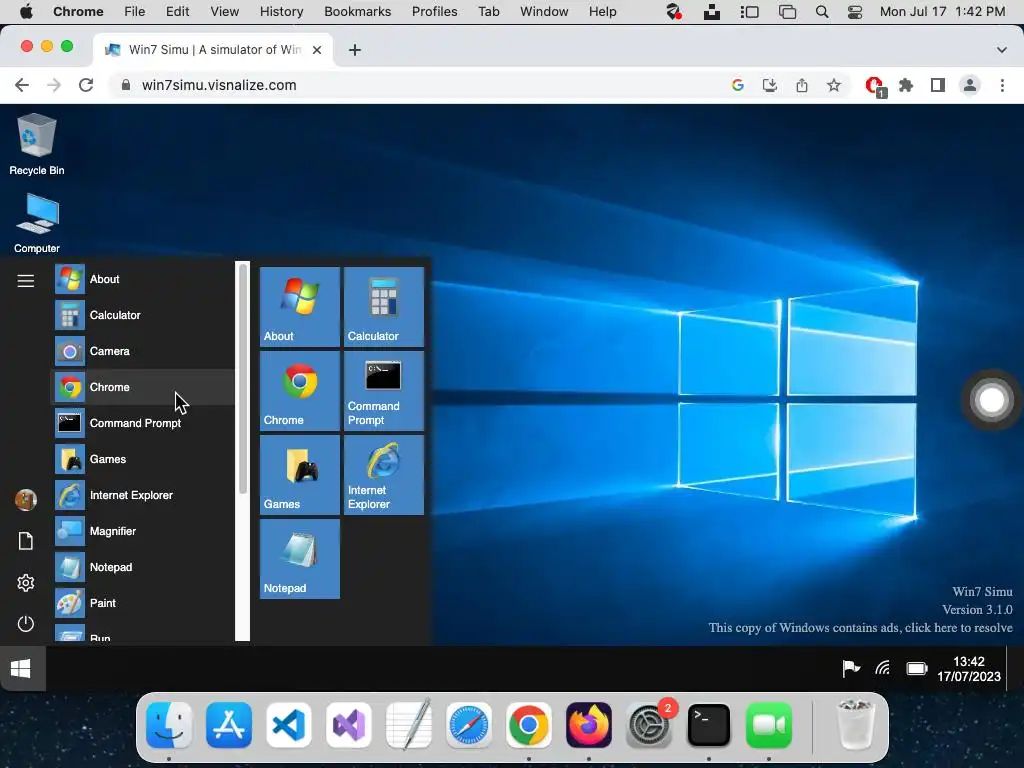
Task: Click the Command Prompt tile
Action: coord(384,391)
